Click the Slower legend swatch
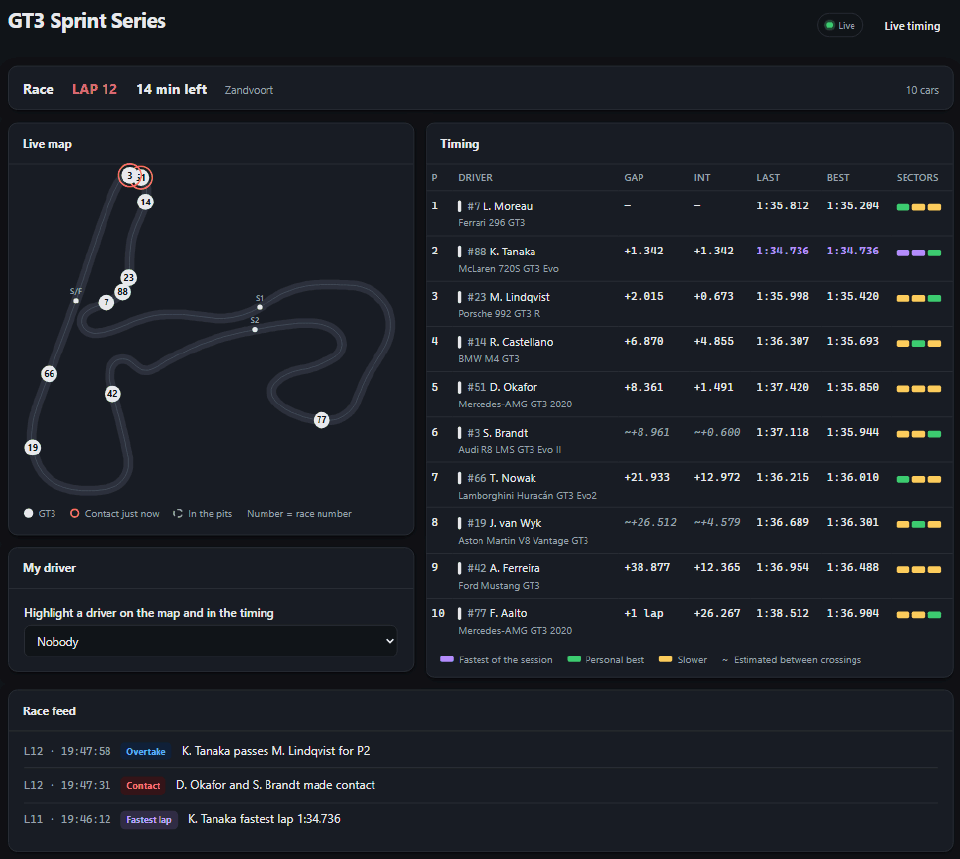 coord(666,659)
